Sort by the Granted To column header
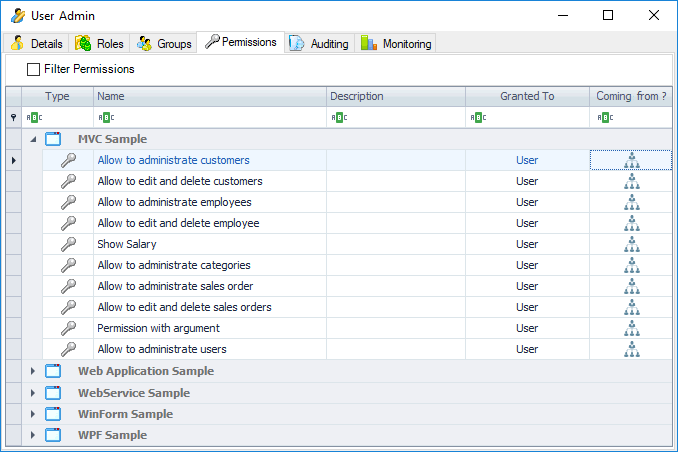Viewport: 678px width, 452px height. point(527,96)
